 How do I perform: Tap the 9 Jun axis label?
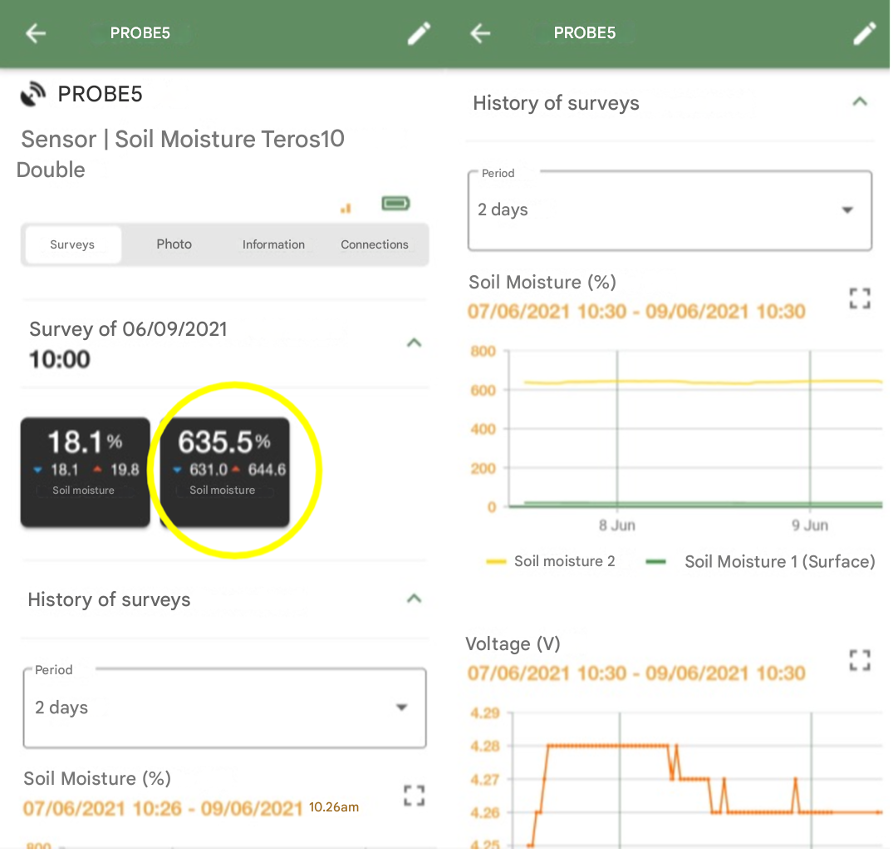(810, 526)
